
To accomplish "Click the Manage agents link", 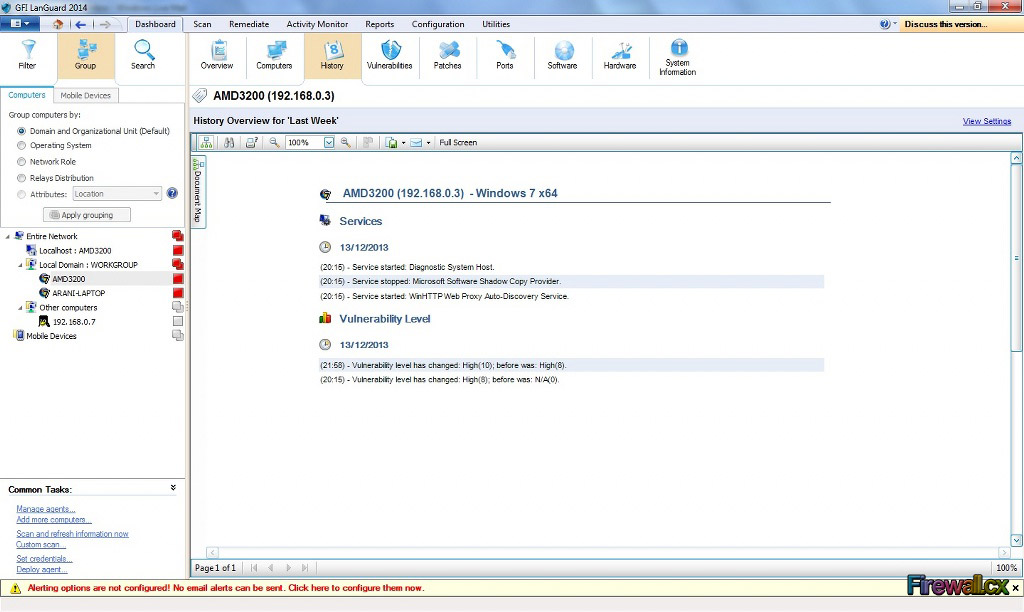I will (x=46, y=509).
